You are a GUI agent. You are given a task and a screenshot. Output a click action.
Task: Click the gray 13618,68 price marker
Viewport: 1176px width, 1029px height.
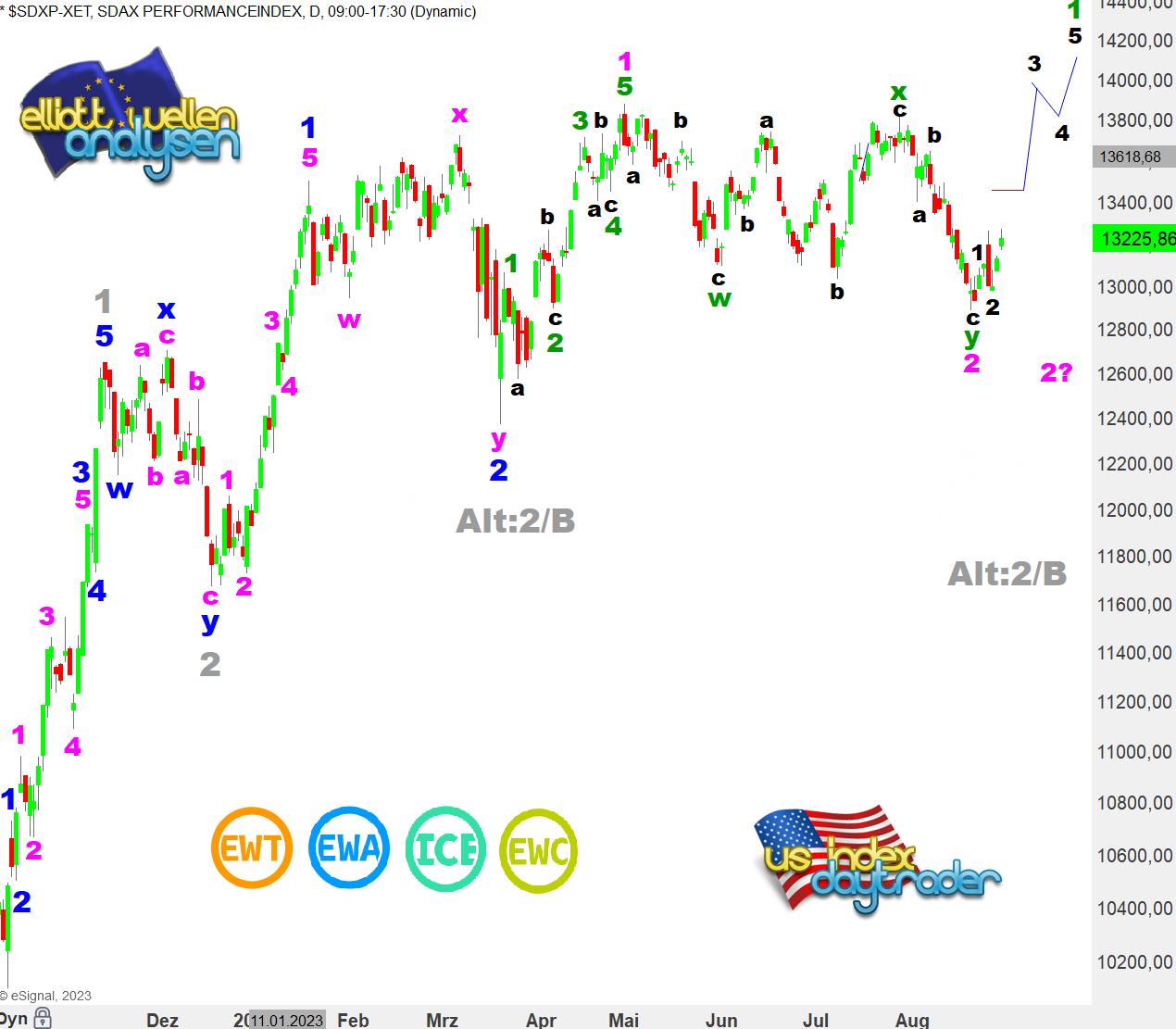click(x=1130, y=157)
